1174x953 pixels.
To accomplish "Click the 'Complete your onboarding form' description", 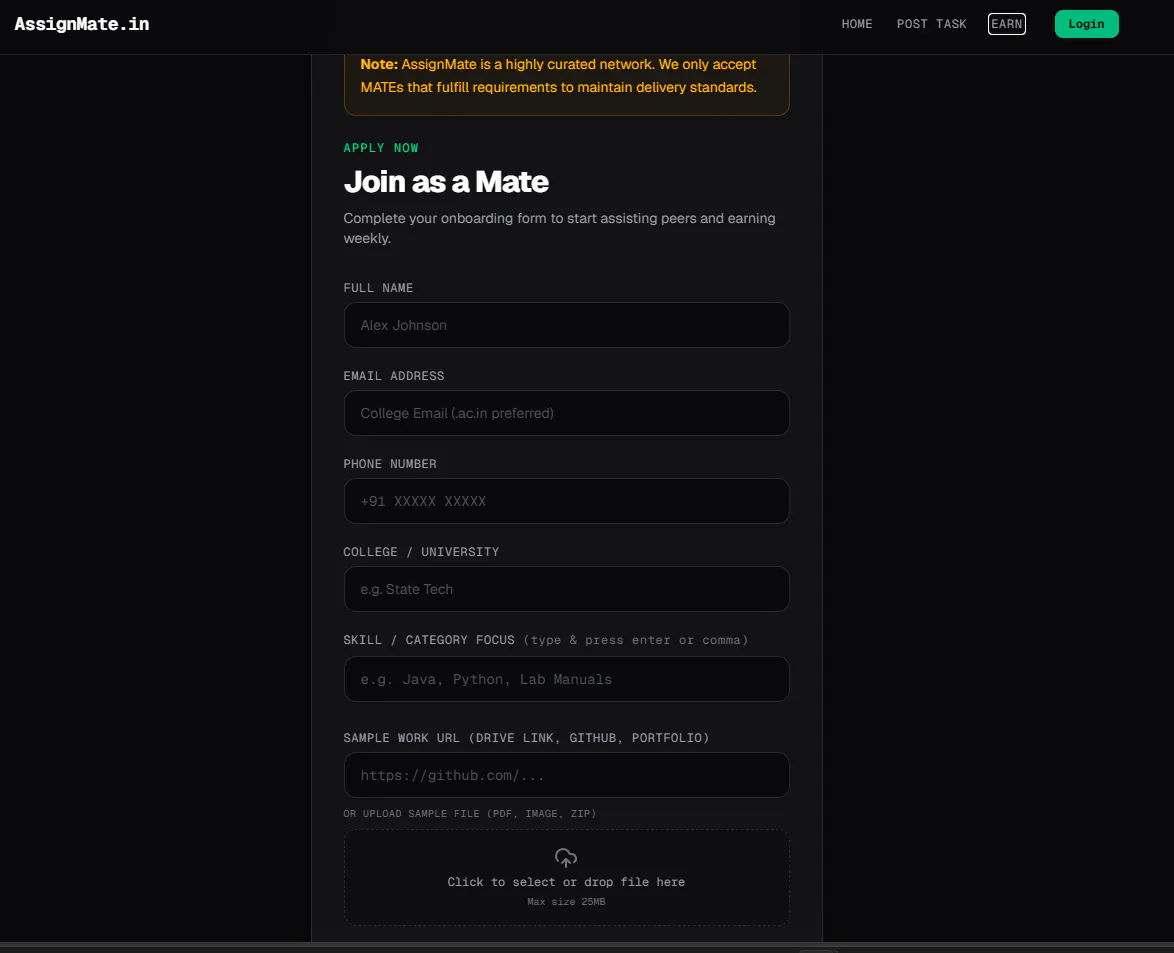I will click(559, 228).
